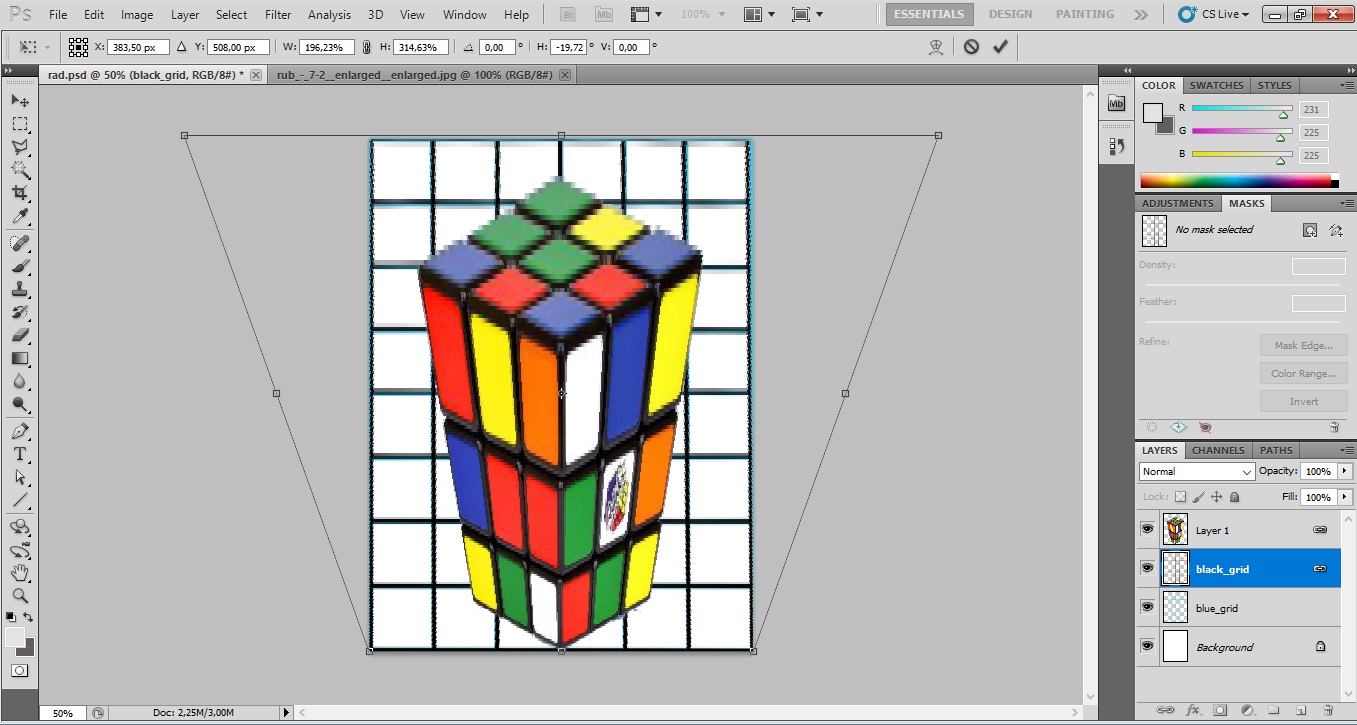1357x725 pixels.
Task: Add a pixel mask in Masks panel
Action: click(1310, 230)
